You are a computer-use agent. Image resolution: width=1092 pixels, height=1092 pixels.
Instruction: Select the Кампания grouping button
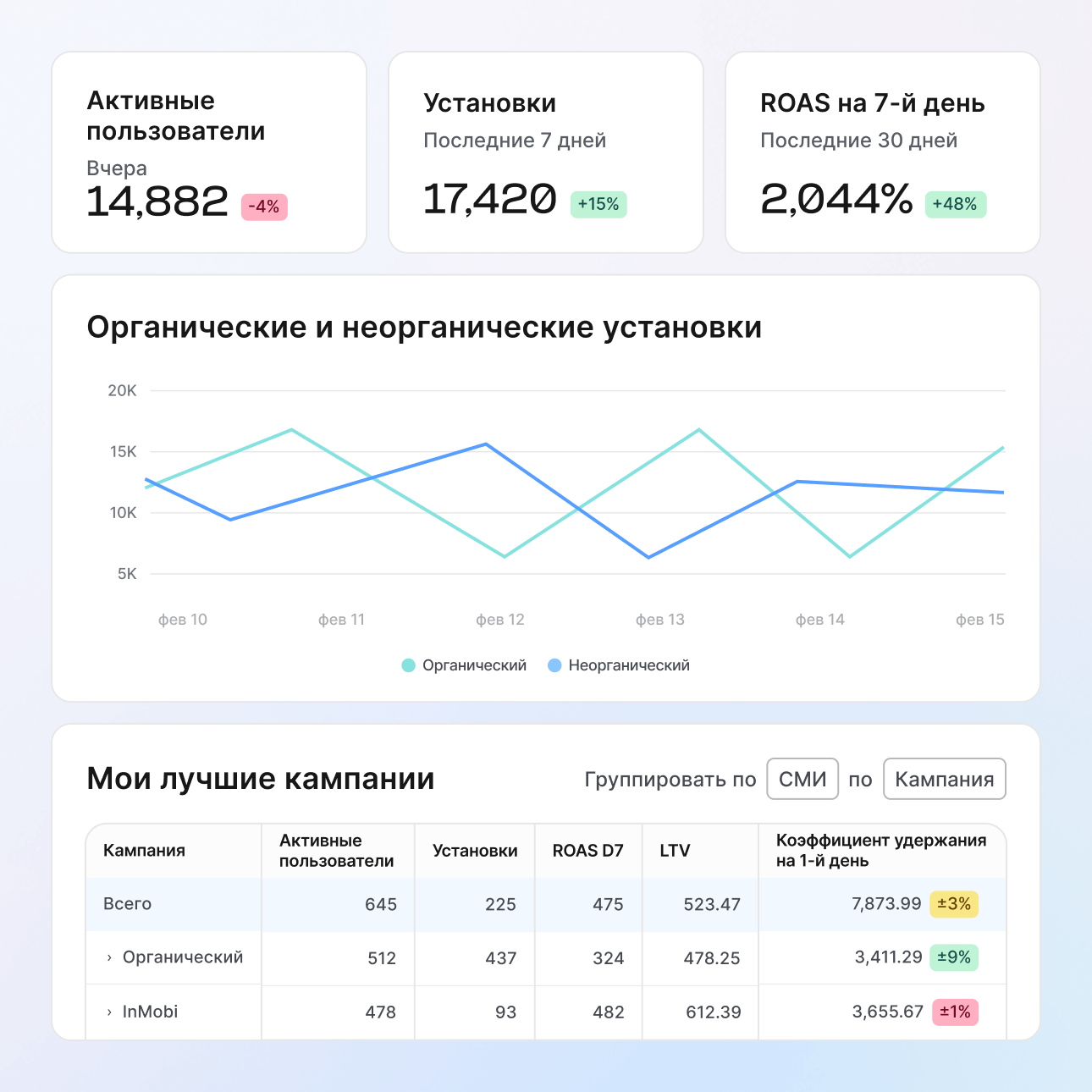944,779
